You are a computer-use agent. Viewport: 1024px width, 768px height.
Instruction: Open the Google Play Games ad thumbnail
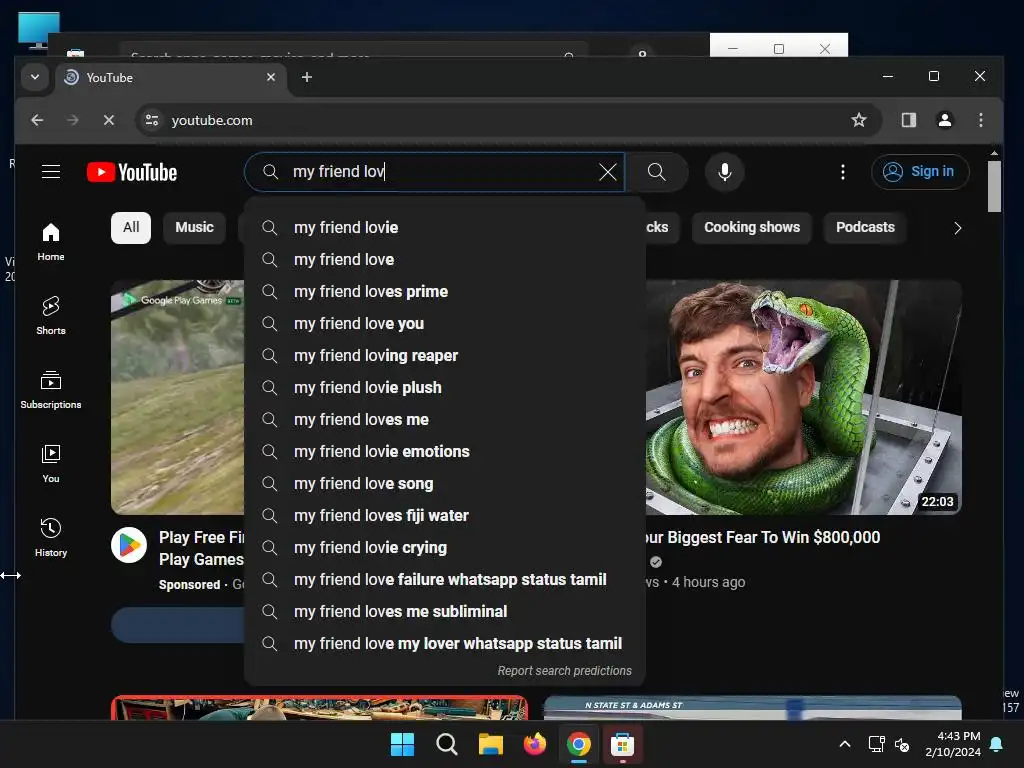click(x=178, y=397)
